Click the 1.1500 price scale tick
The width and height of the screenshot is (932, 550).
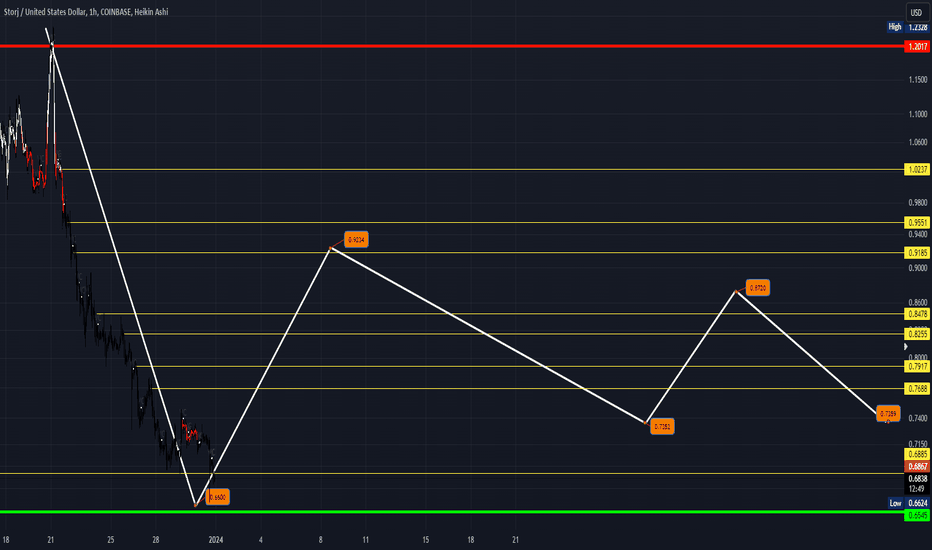coord(918,80)
